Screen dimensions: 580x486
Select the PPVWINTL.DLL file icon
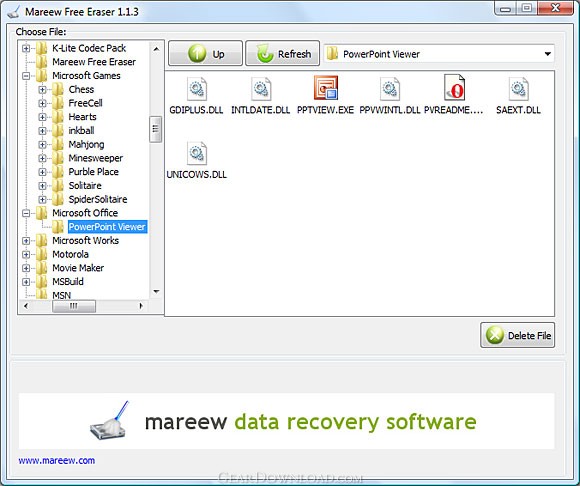(x=390, y=89)
